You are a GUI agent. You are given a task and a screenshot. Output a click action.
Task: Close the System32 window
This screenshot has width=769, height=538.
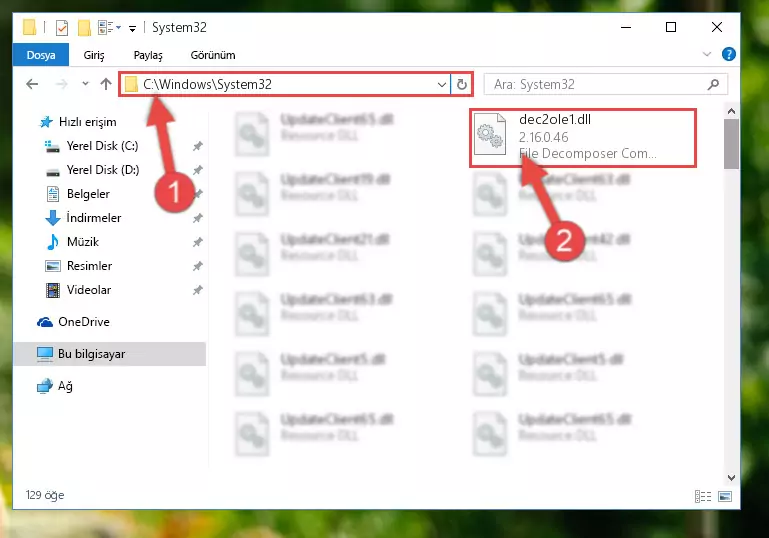[717, 27]
